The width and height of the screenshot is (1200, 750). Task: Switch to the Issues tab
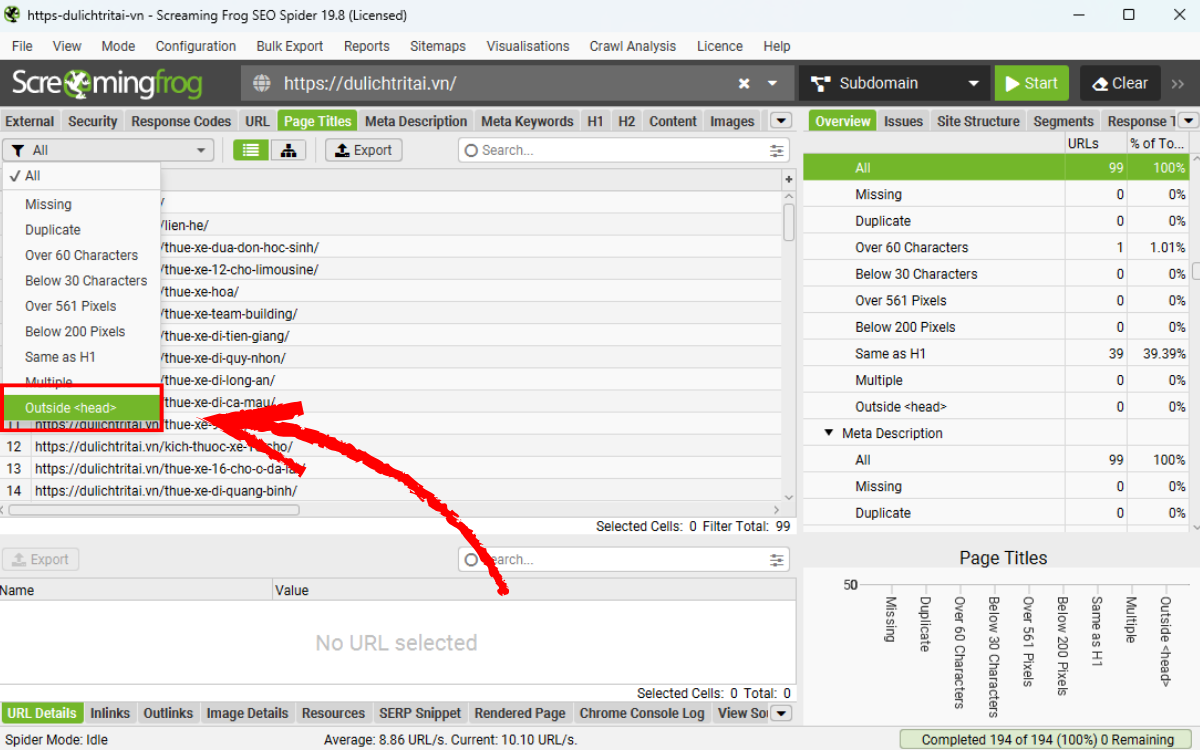(x=903, y=120)
